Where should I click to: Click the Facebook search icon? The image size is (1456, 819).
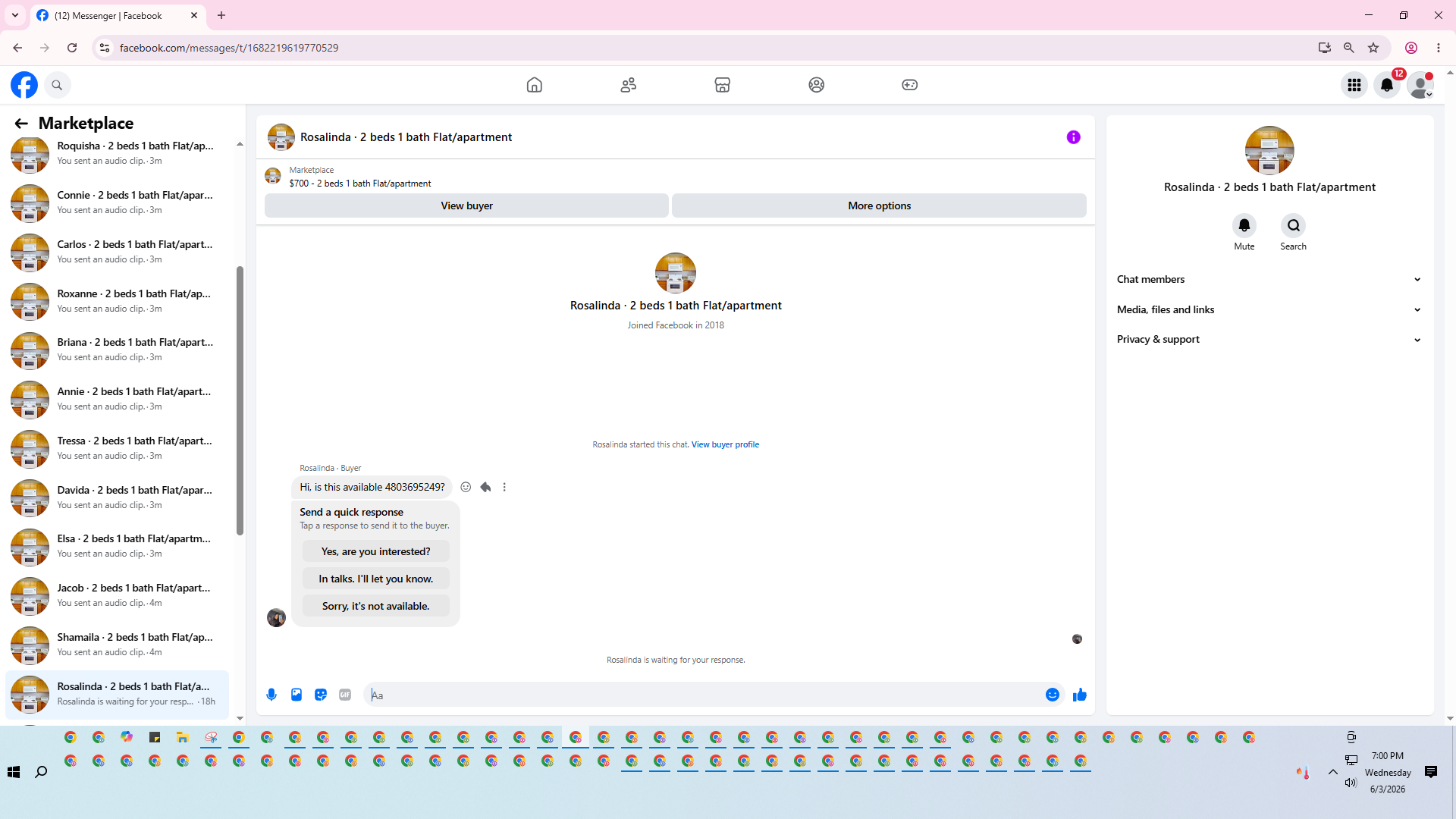click(x=57, y=85)
